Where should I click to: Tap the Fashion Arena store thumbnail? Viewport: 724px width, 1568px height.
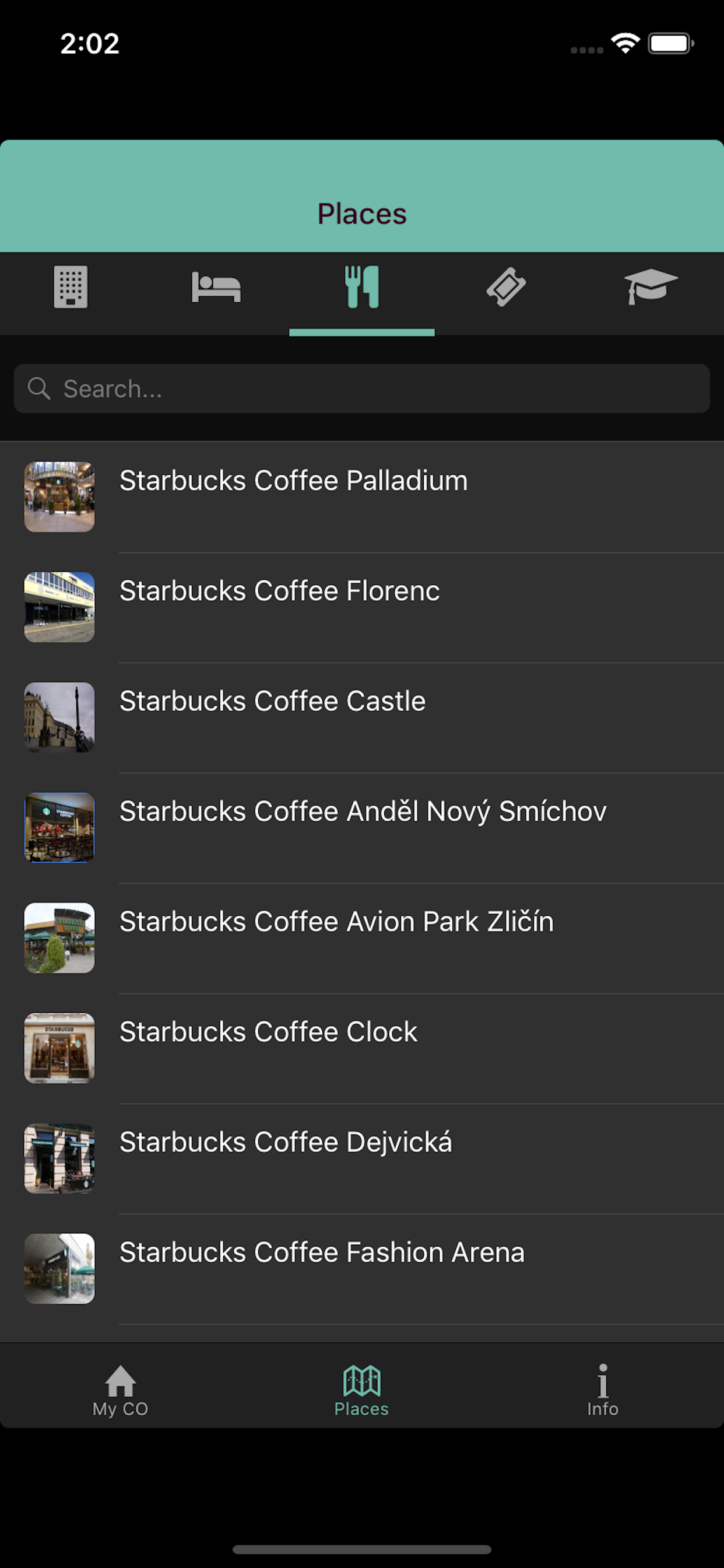59,1268
